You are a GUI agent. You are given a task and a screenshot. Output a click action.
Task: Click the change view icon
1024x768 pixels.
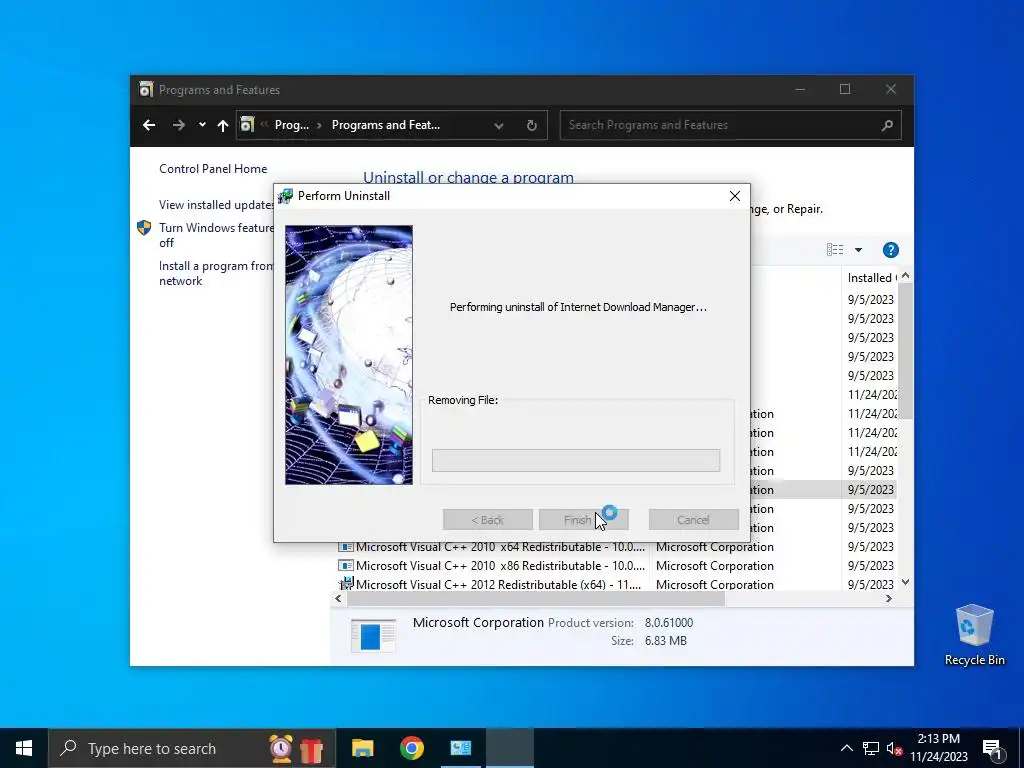coord(835,249)
